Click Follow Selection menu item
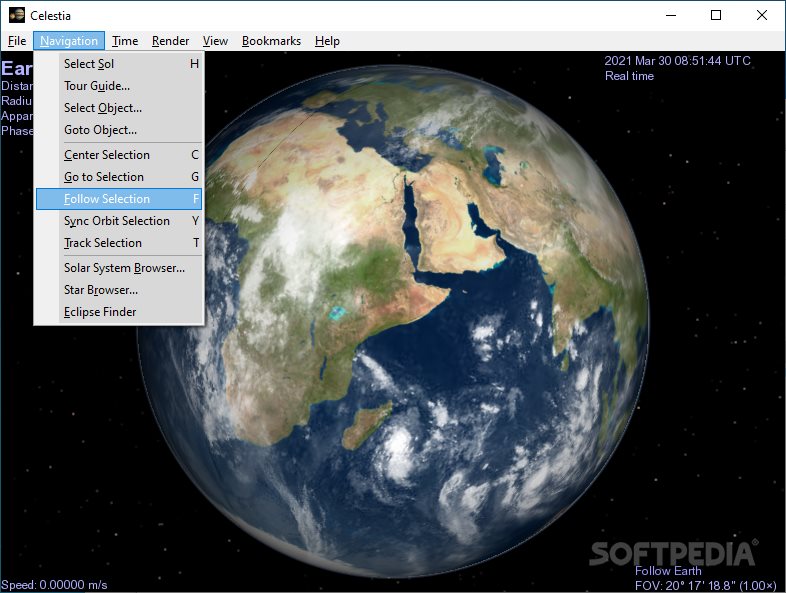The width and height of the screenshot is (786, 593). (x=119, y=199)
